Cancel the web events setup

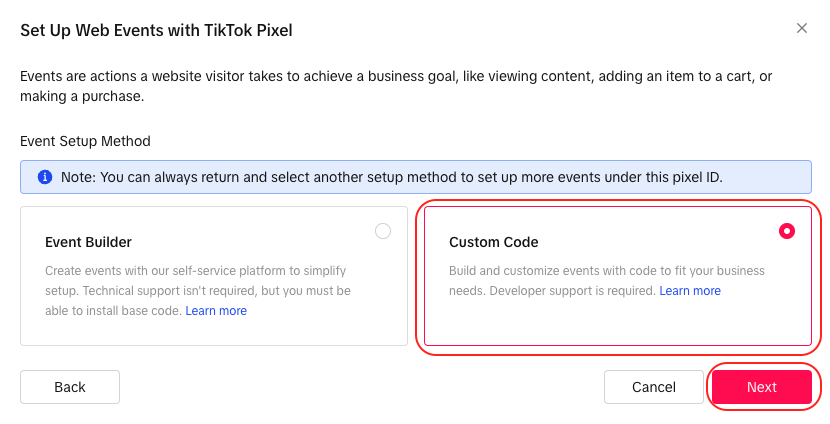coord(654,387)
